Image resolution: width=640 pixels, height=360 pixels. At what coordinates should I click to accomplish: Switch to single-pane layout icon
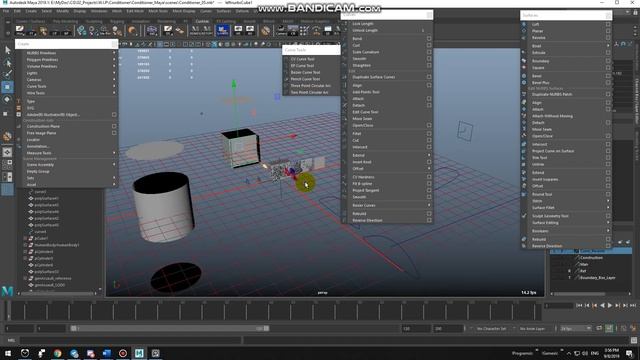(7, 152)
